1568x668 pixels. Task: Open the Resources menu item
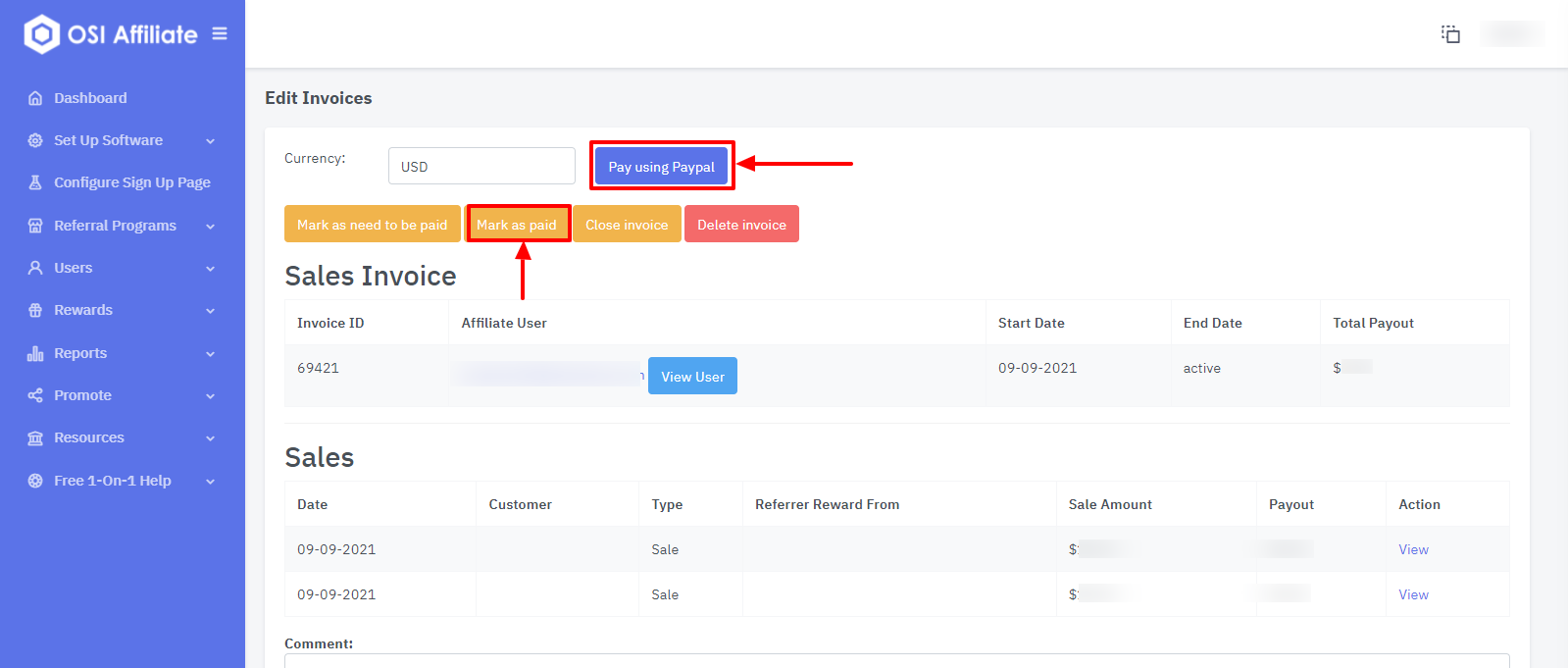pos(89,437)
